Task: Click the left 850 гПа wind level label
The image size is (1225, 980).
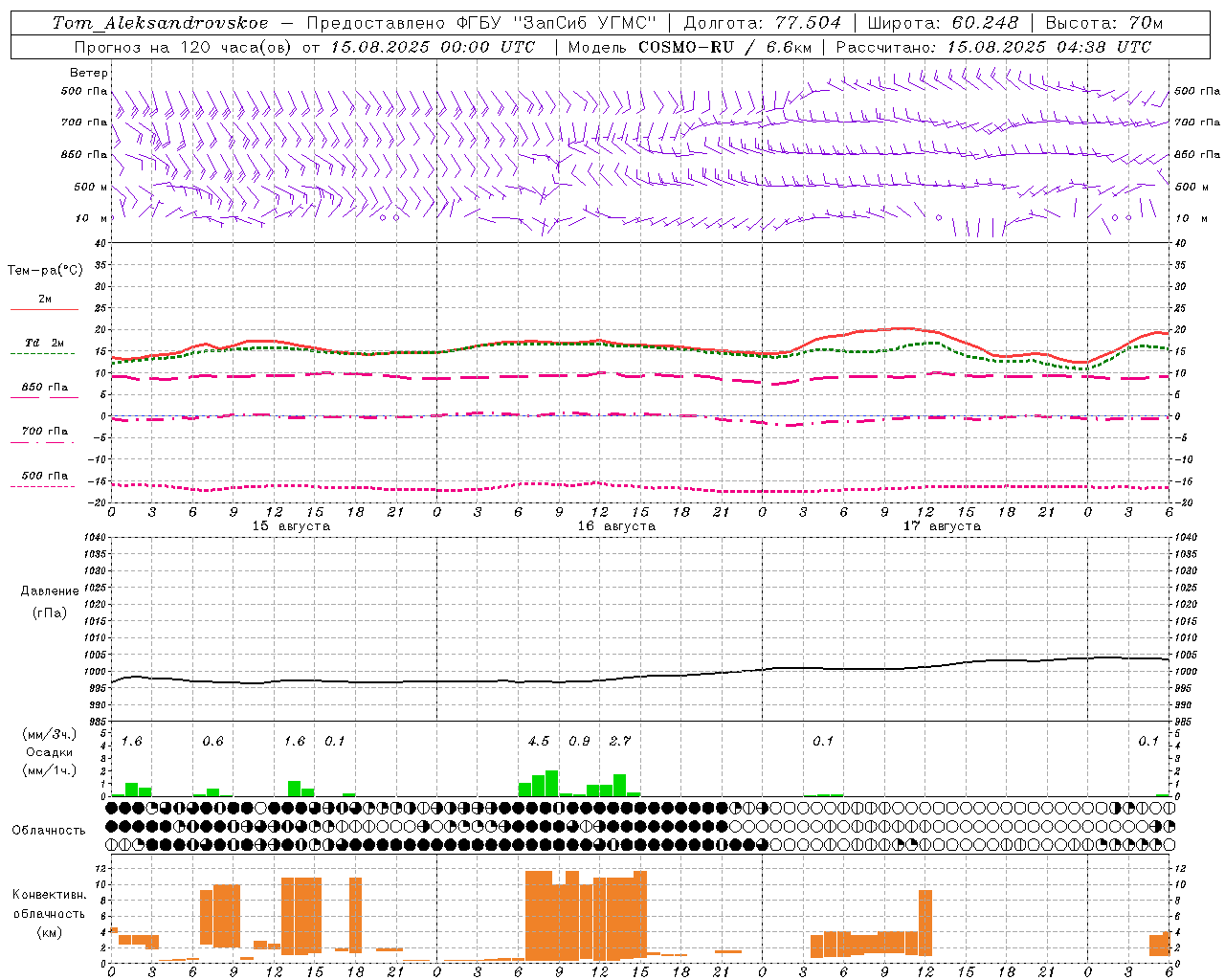Action: click(x=84, y=155)
